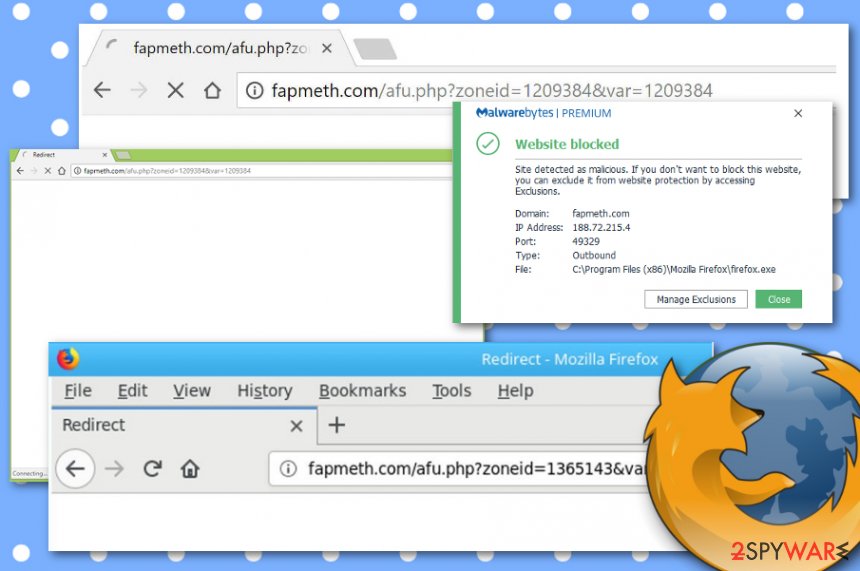Click address bar in small Chrome window
Viewport: 860px width, 571px height.
[x=262, y=171]
